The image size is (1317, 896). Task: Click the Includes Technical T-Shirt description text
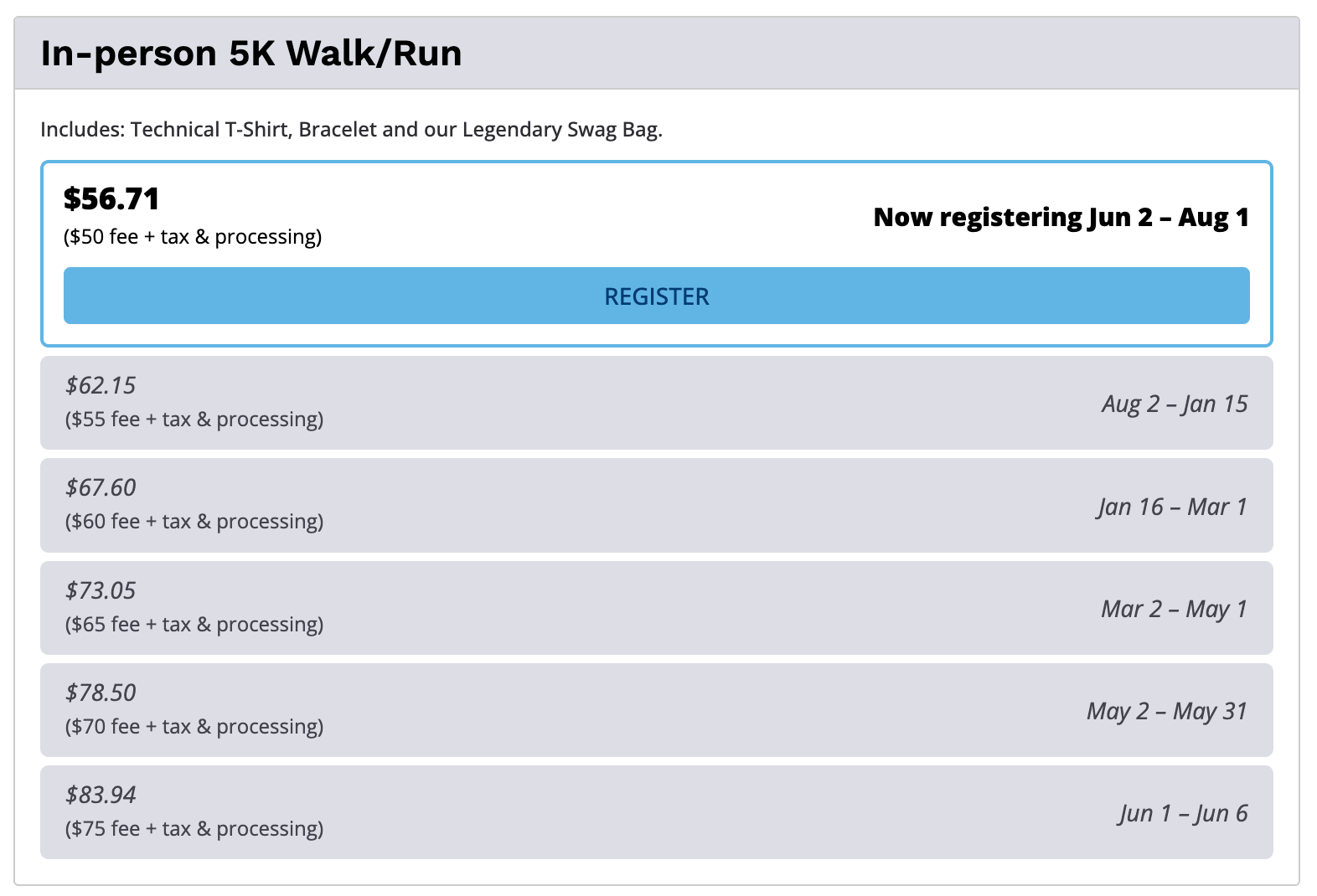point(351,130)
